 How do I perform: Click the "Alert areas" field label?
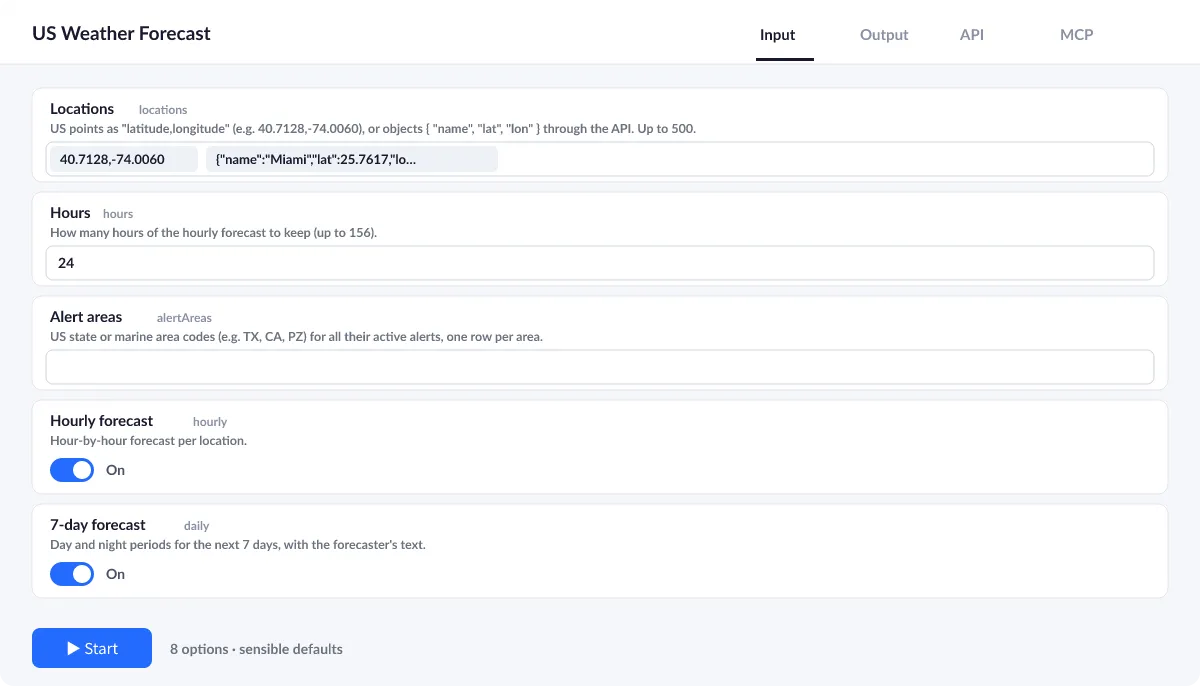point(86,317)
